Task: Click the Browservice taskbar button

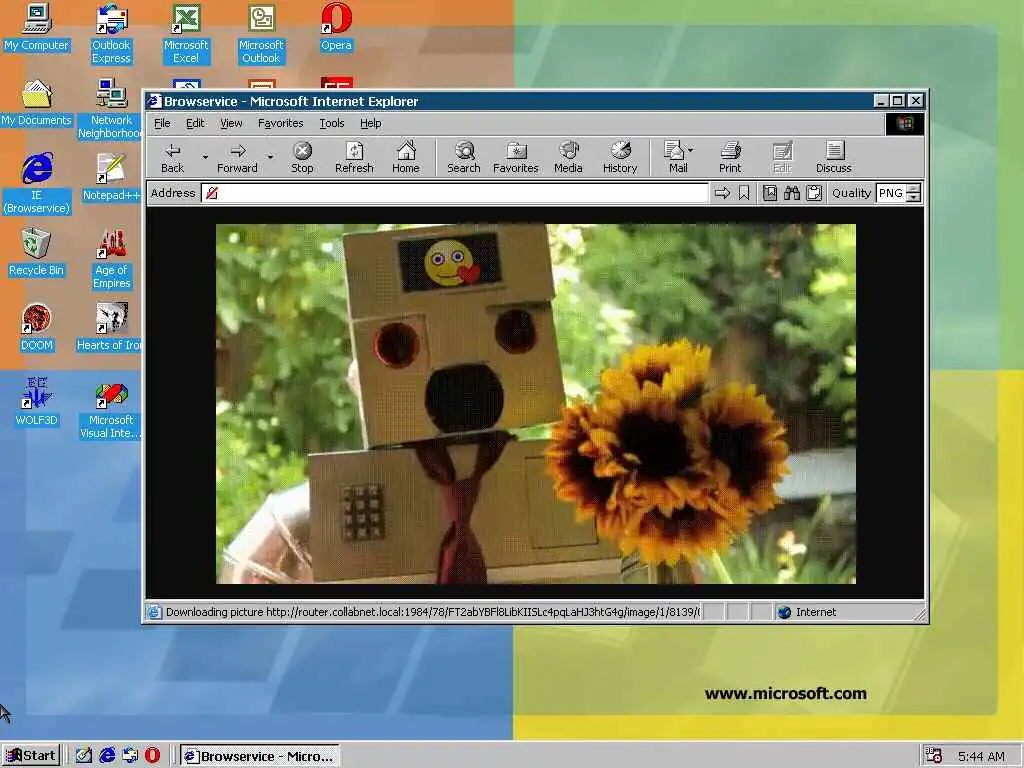Action: (x=259, y=756)
